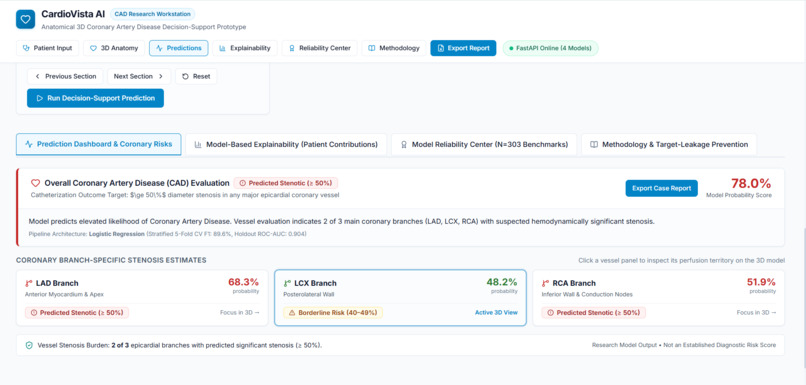Screen dimensions: 806x385
Task: Click the pulse icon on Predictions tab
Action: pyautogui.click(x=159, y=48)
